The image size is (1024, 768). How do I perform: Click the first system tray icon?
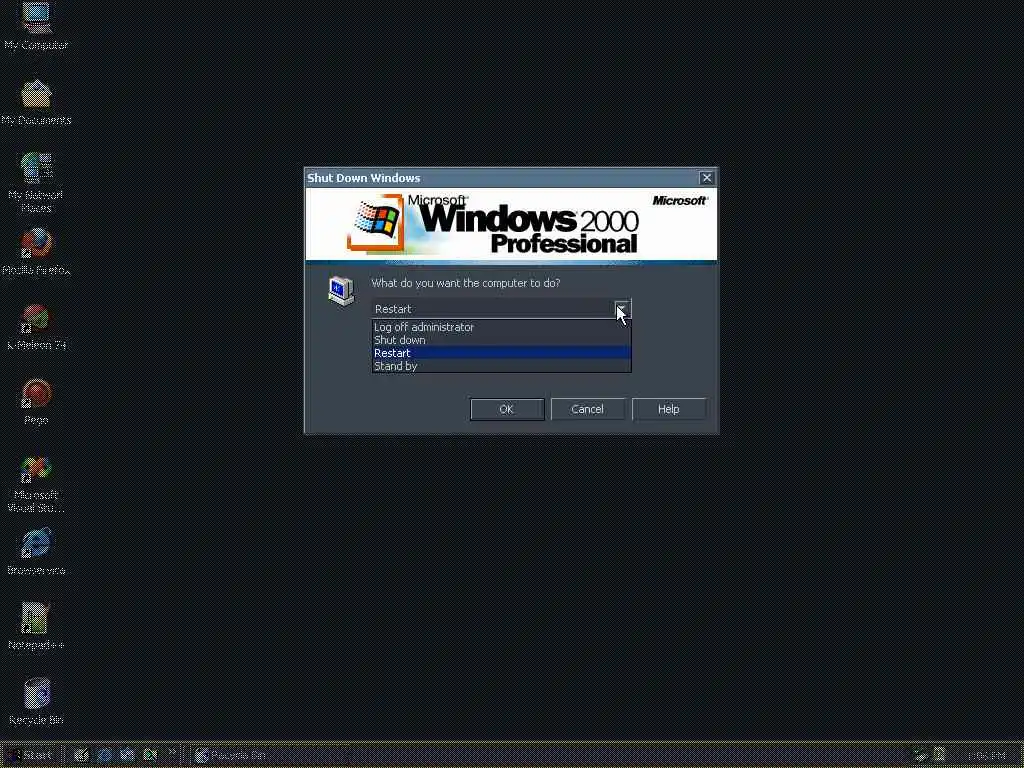tap(921, 756)
